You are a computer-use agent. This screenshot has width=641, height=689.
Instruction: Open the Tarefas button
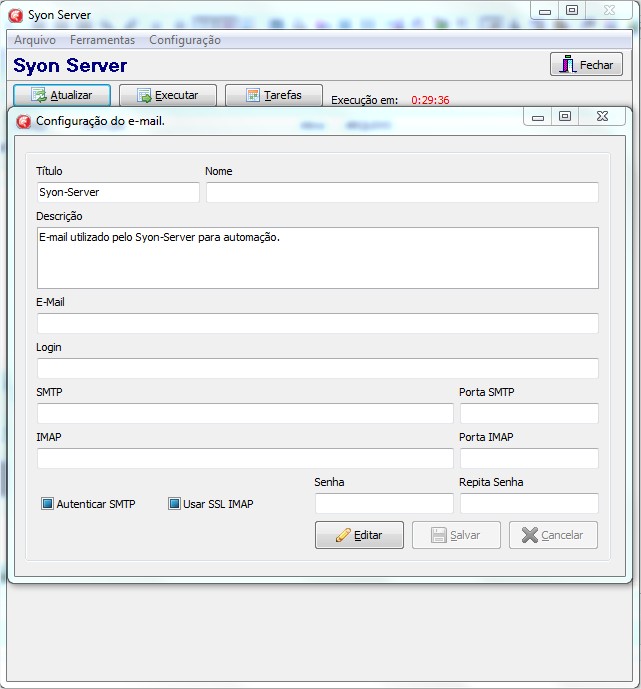[x=274, y=95]
